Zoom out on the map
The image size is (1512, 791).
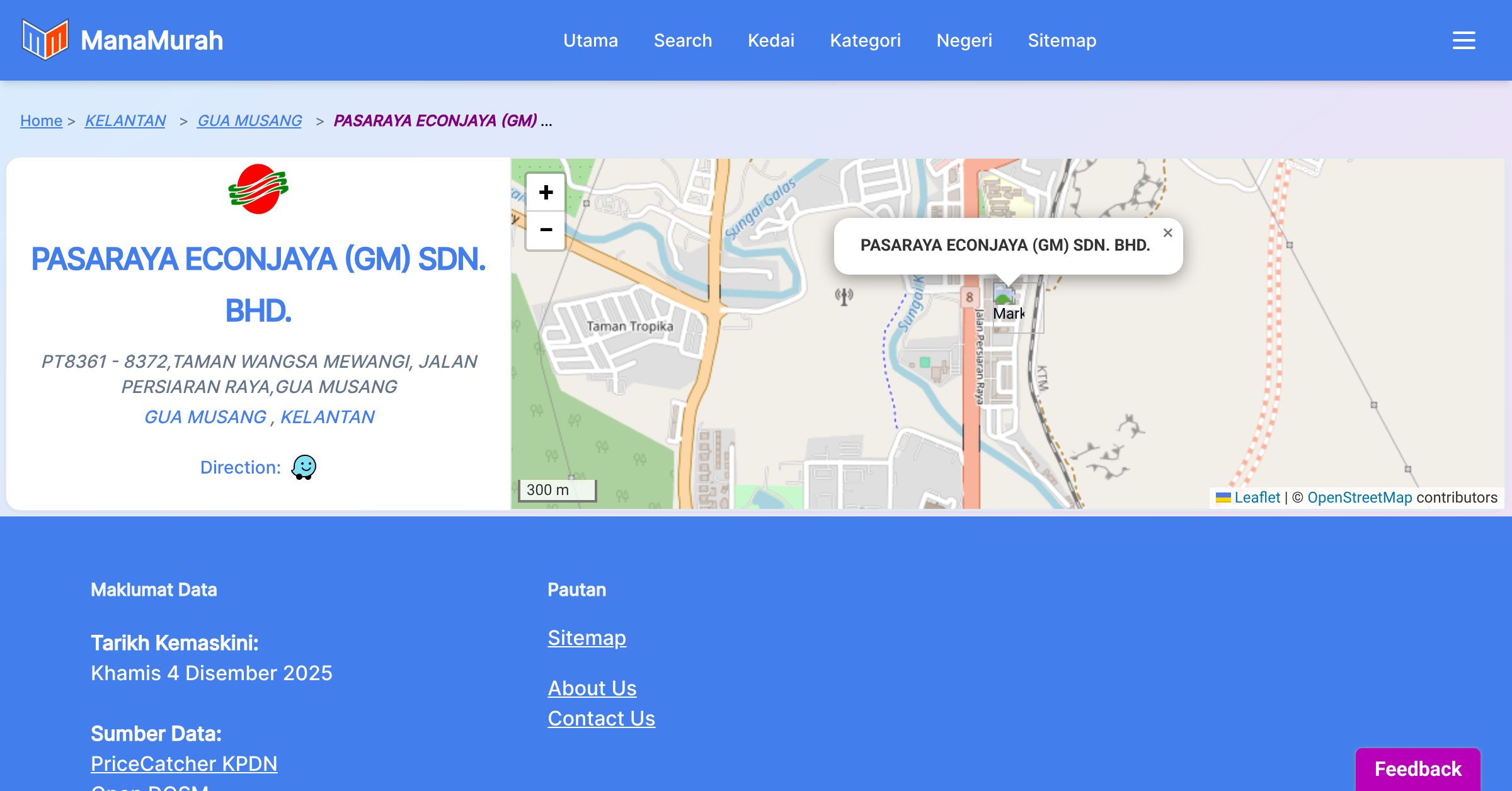tap(546, 230)
